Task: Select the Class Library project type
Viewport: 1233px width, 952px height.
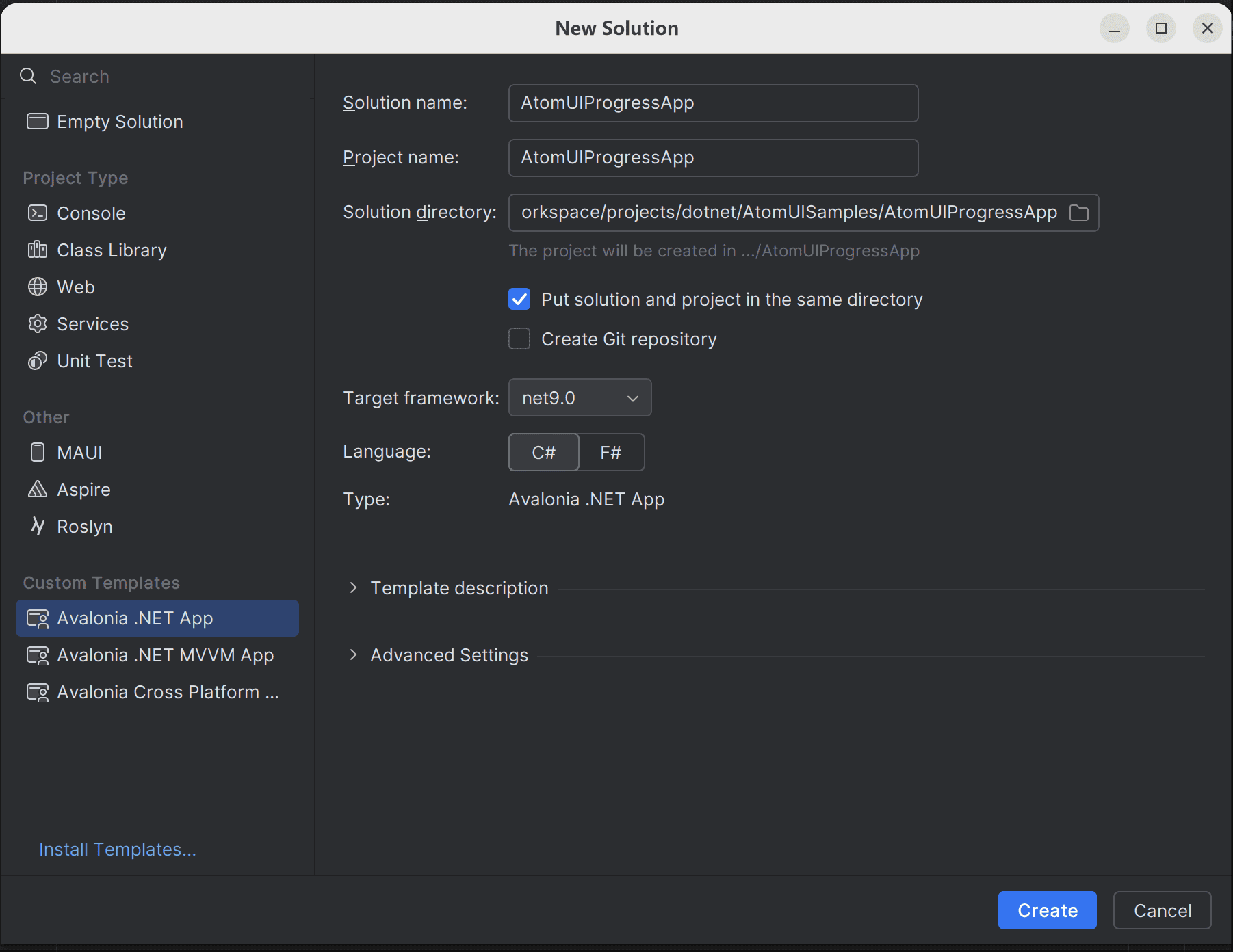Action: point(157,250)
